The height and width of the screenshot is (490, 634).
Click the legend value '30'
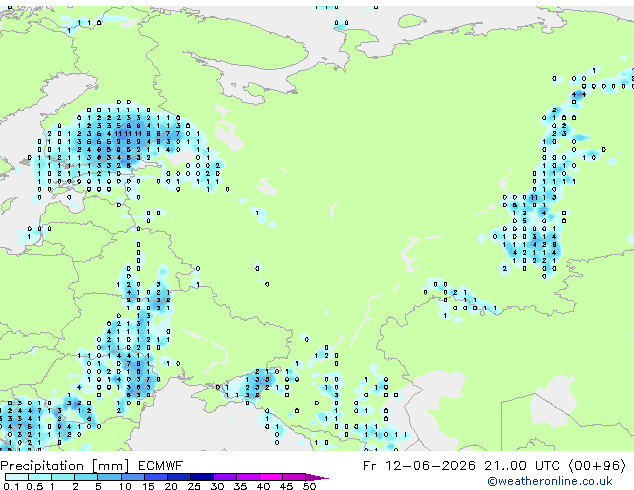pyautogui.click(x=217, y=486)
